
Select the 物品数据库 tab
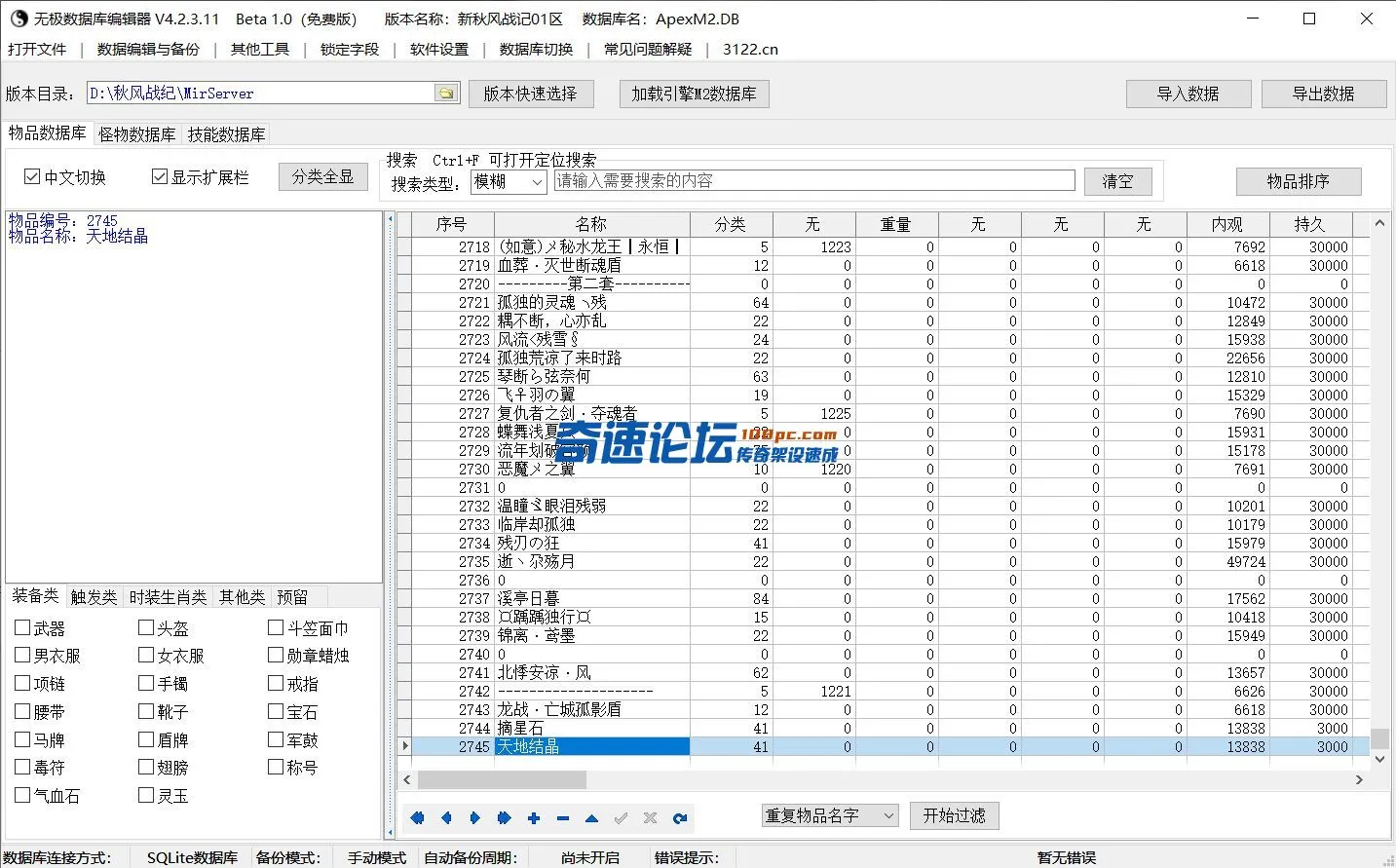click(x=48, y=132)
